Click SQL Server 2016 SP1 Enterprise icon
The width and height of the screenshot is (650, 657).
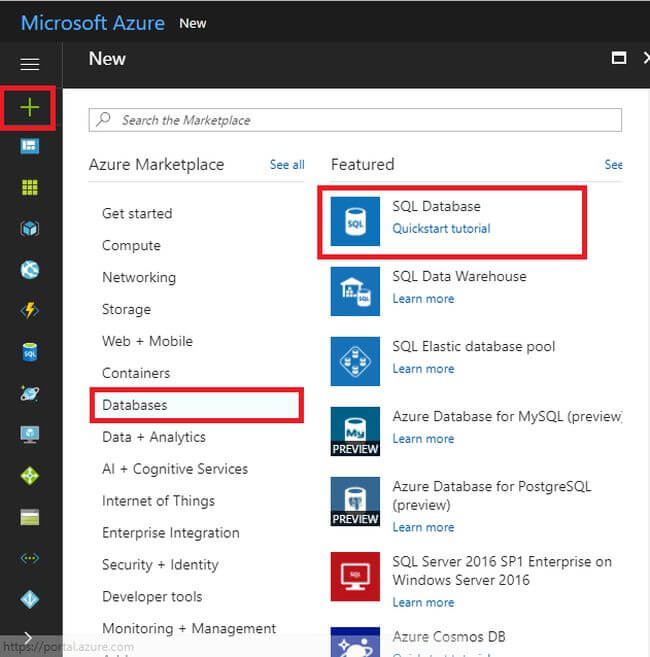[x=355, y=576]
